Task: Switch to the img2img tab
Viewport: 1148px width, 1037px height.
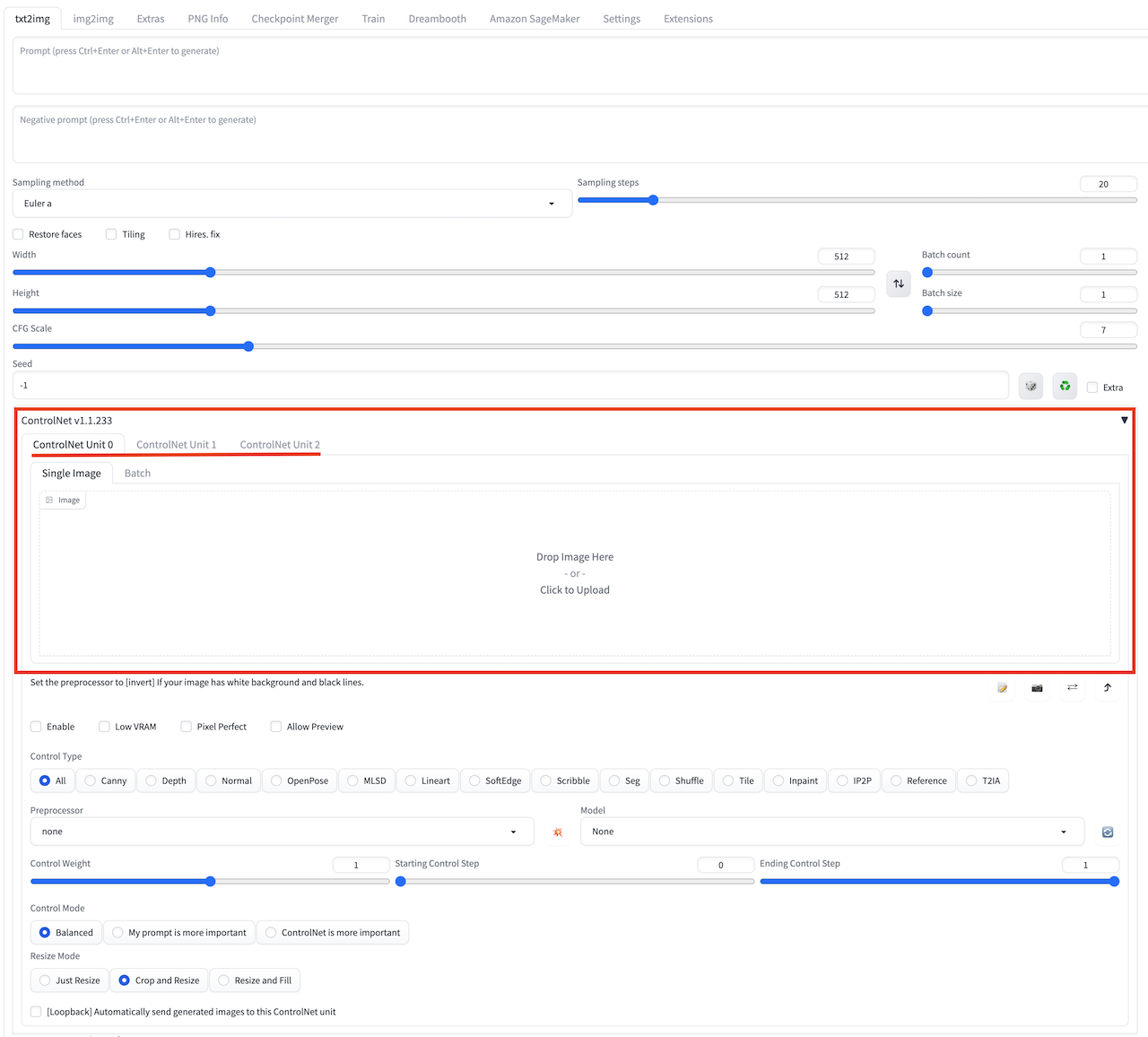Action: pyautogui.click(x=93, y=19)
